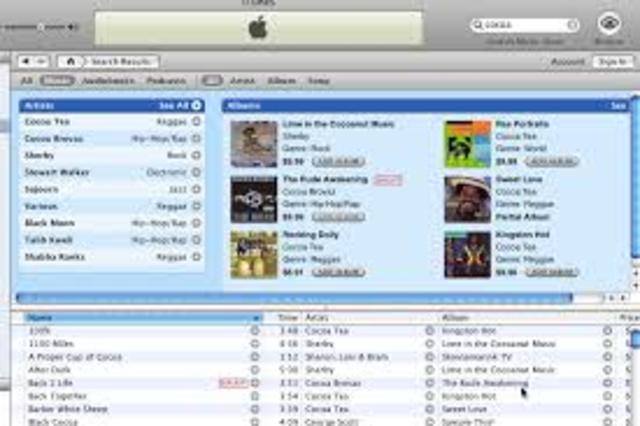This screenshot has height=426, width=640.
Task: Open the Sweet Love album cover
Action: click(x=467, y=199)
